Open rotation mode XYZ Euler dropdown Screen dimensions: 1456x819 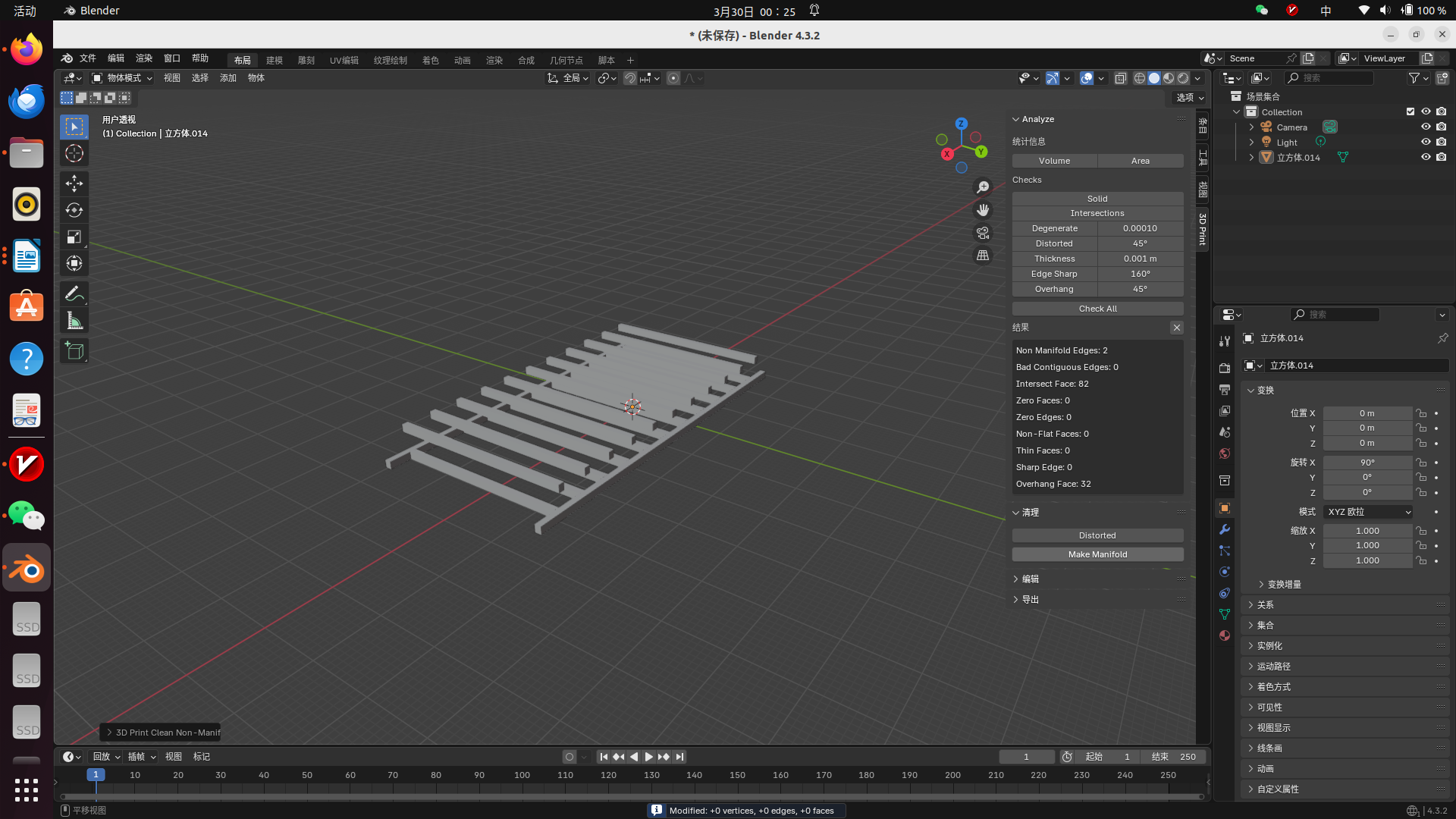pos(1368,512)
